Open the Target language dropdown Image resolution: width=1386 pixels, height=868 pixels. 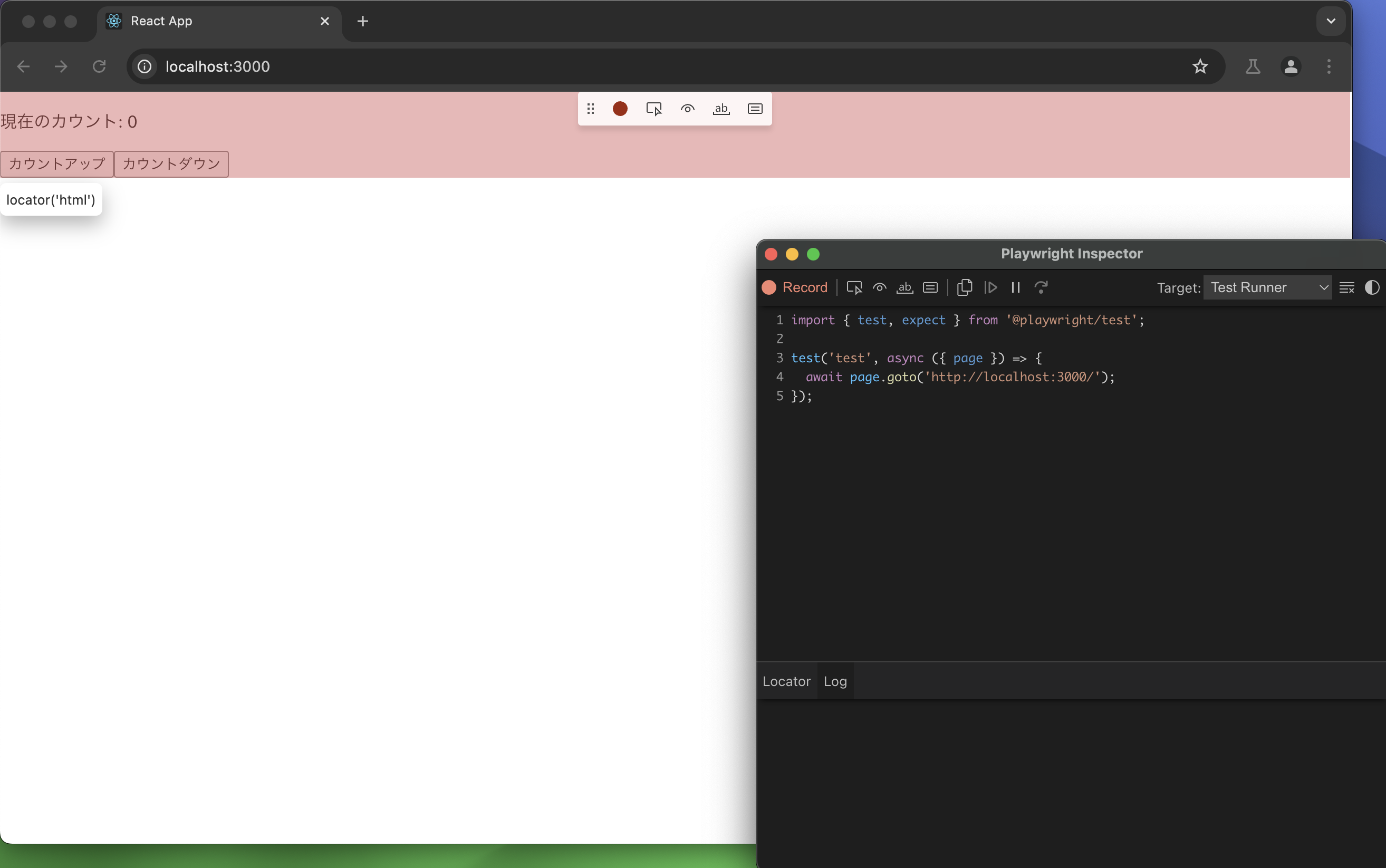coord(1267,287)
